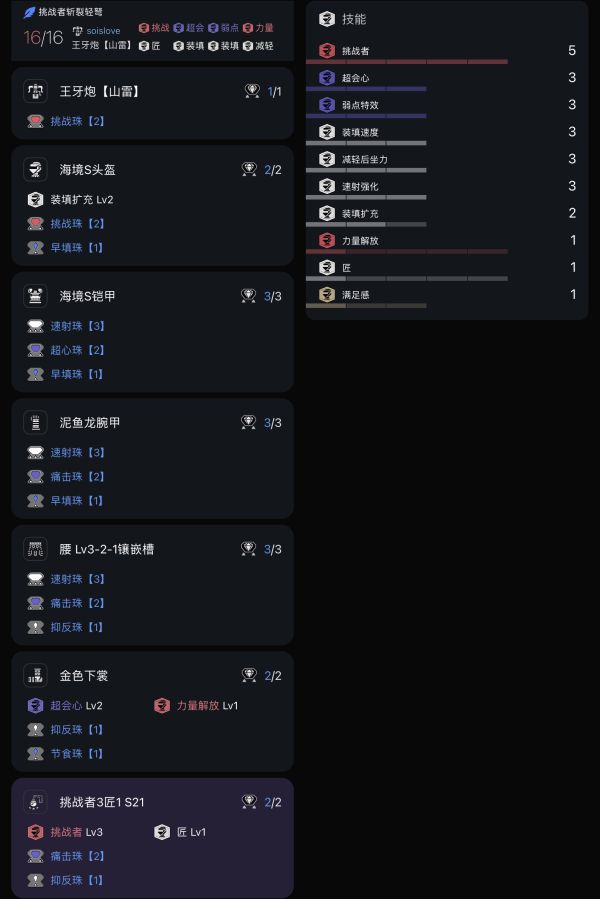Open the soislove author link
Viewport: 600px width, 899px height.
(x=103, y=31)
